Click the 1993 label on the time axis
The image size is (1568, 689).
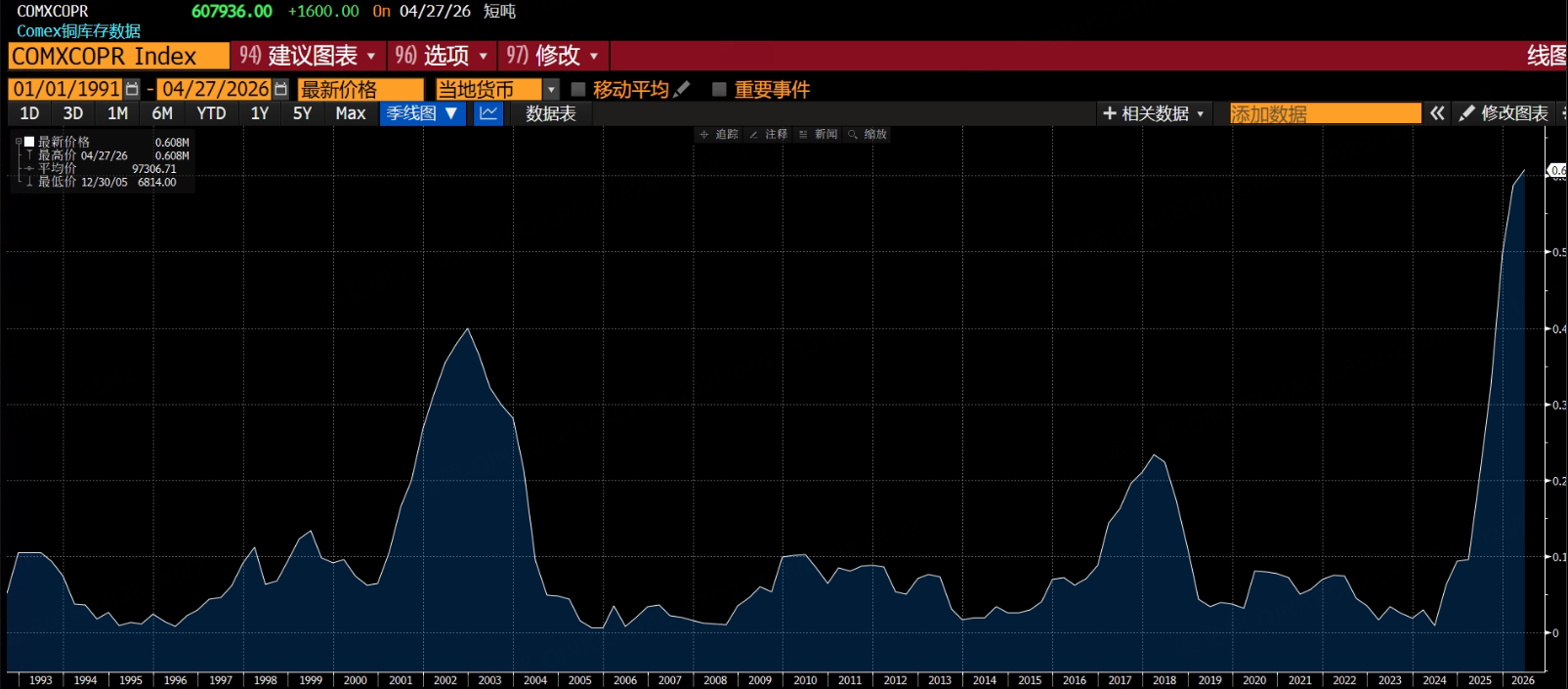[41, 680]
